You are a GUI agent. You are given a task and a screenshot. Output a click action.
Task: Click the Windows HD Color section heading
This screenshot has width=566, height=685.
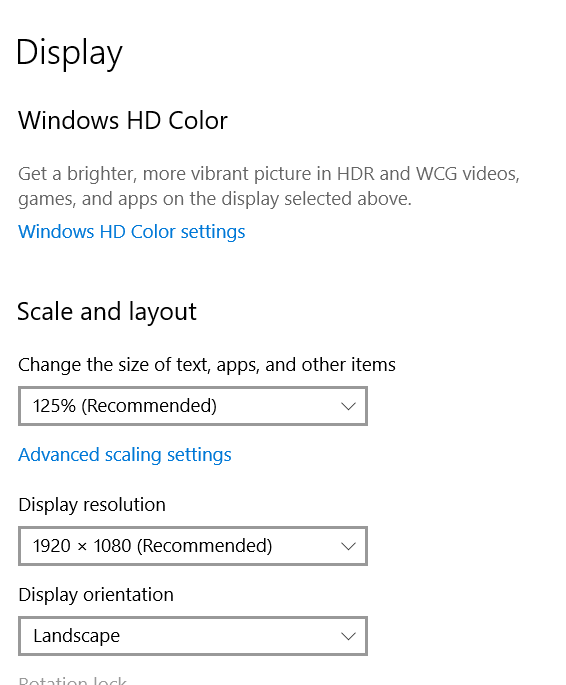pyautogui.click(x=123, y=120)
